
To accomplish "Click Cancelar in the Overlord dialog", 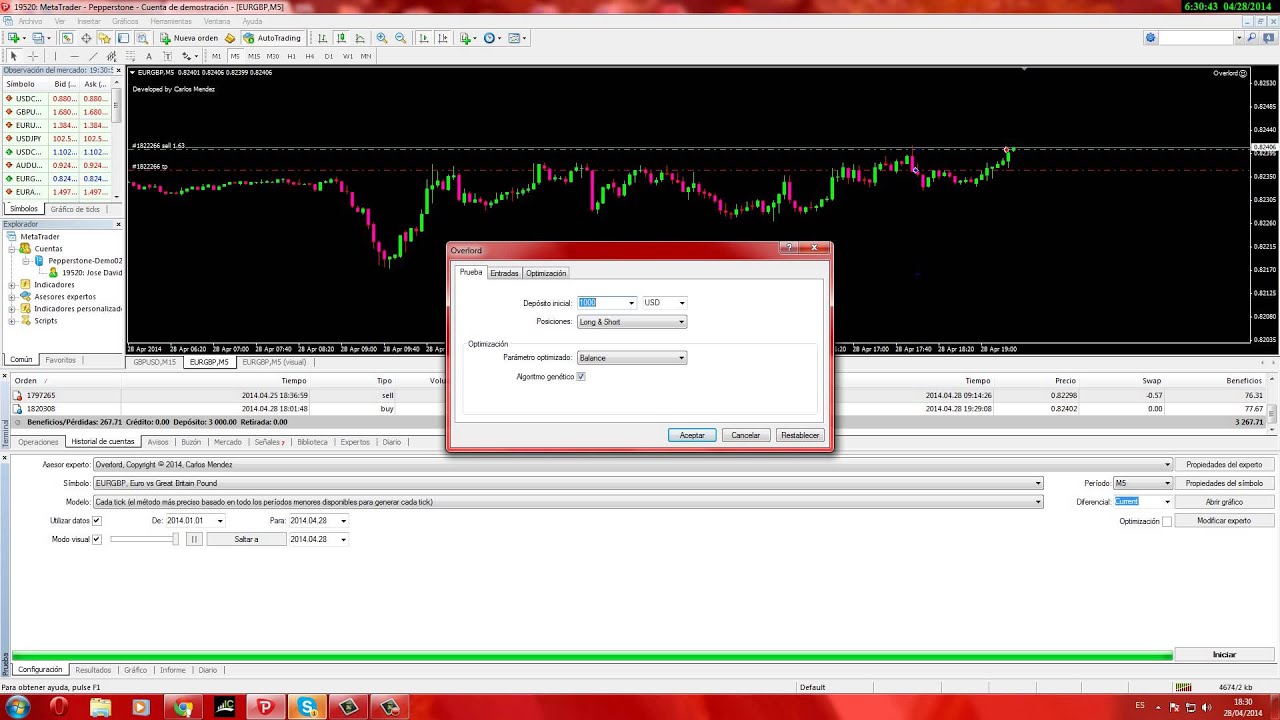I will tap(746, 435).
